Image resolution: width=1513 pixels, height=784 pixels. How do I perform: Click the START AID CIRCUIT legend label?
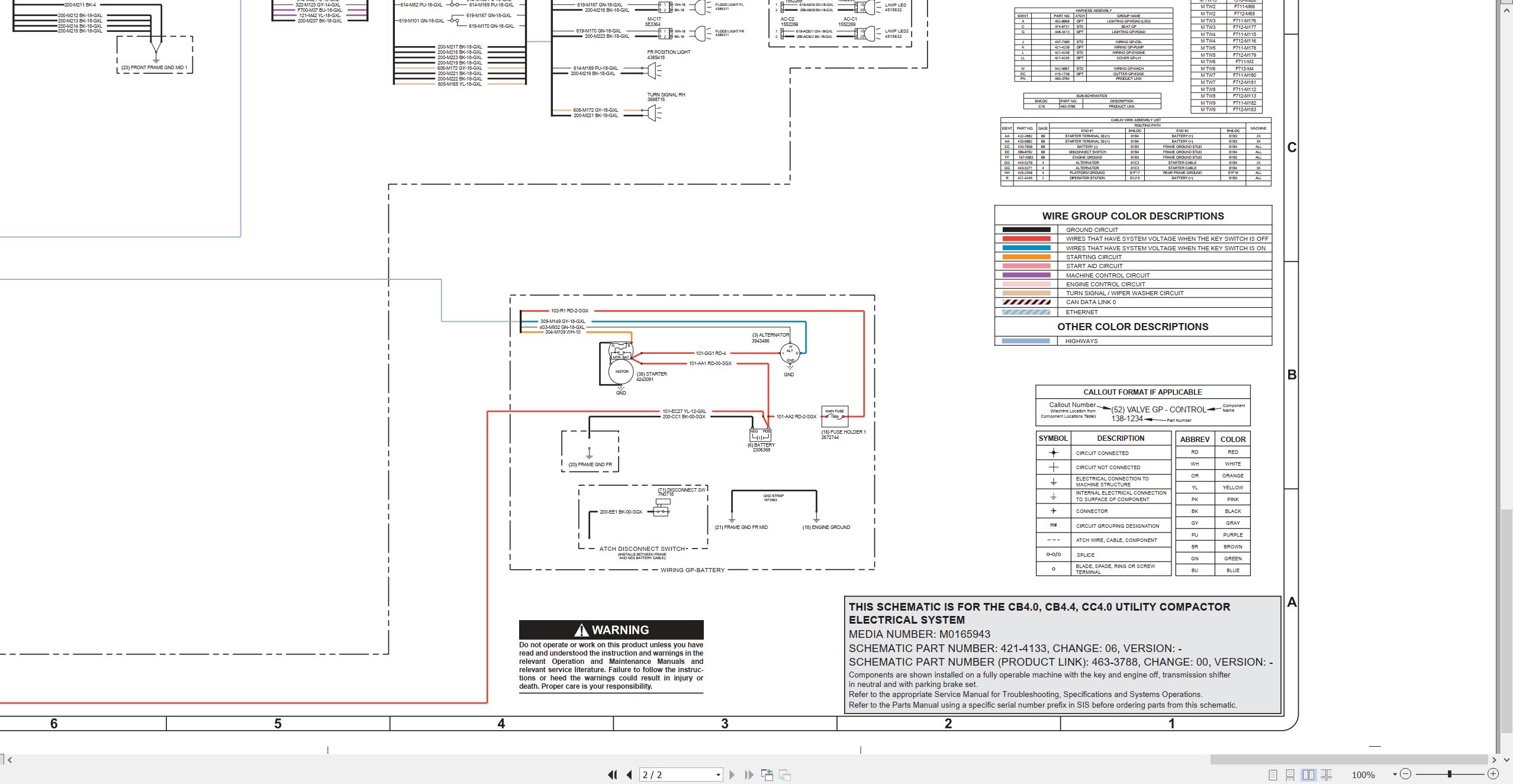[x=1094, y=266]
